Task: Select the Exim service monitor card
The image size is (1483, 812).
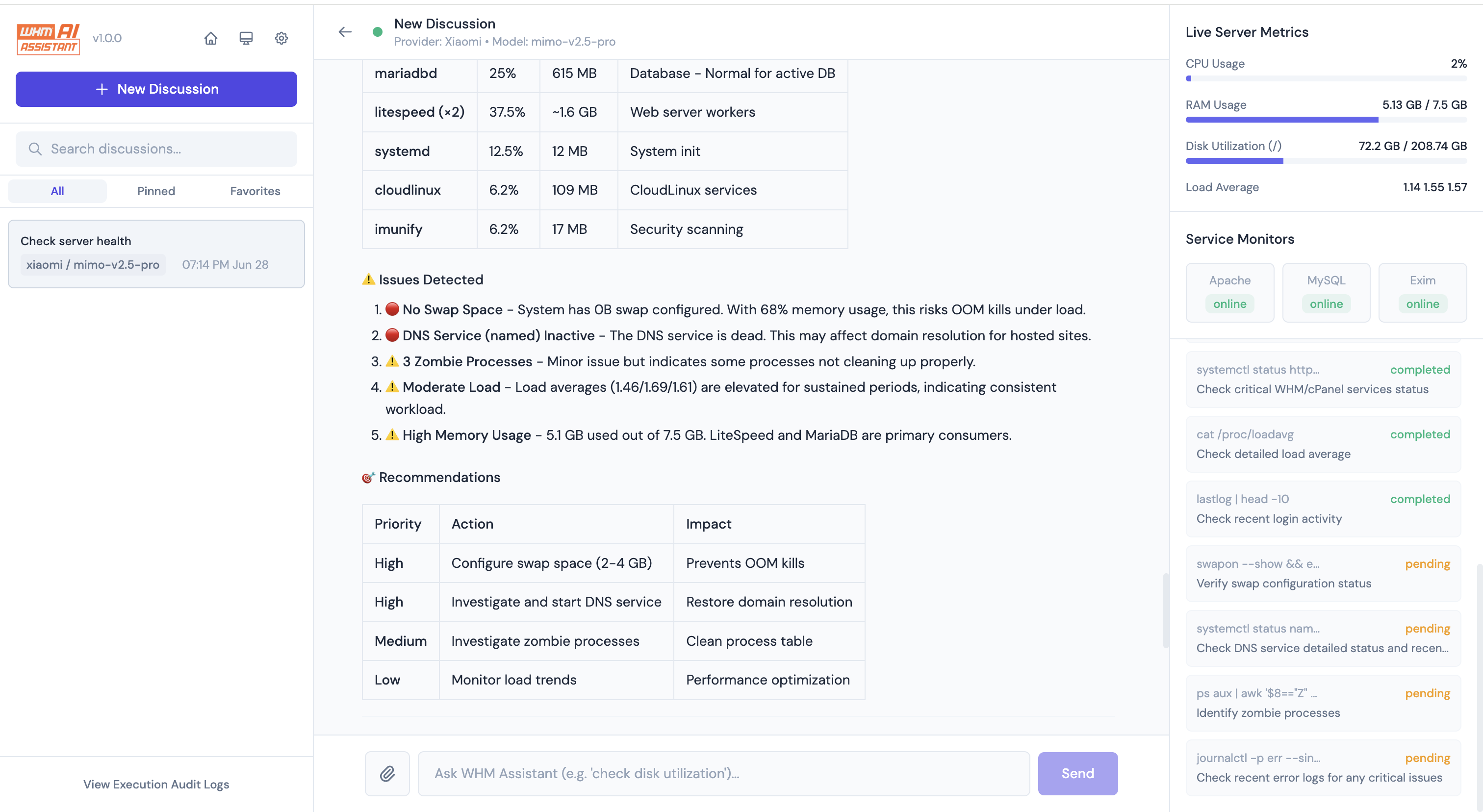Action: [1422, 292]
